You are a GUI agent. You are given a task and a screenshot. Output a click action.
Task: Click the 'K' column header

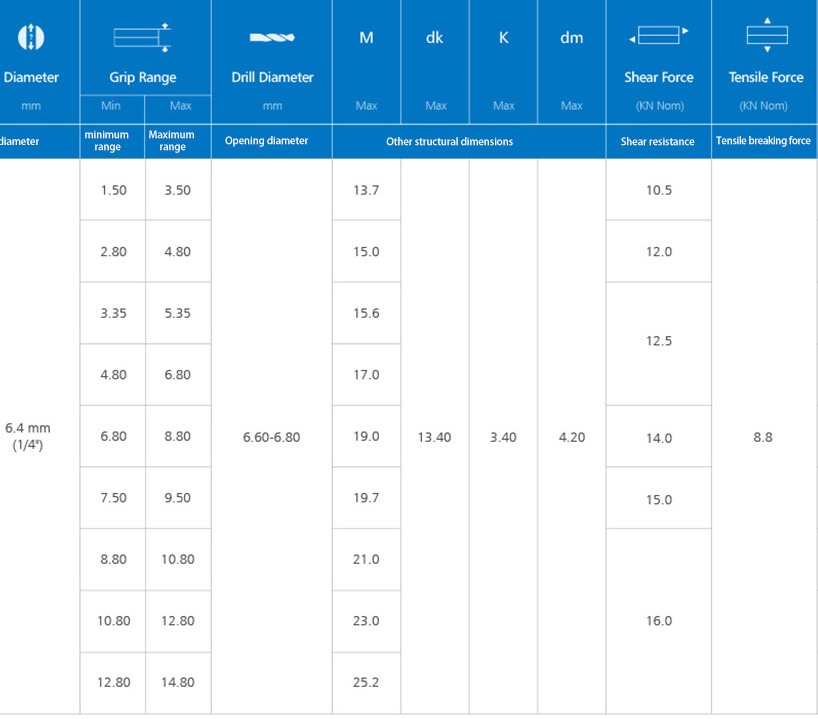click(503, 39)
